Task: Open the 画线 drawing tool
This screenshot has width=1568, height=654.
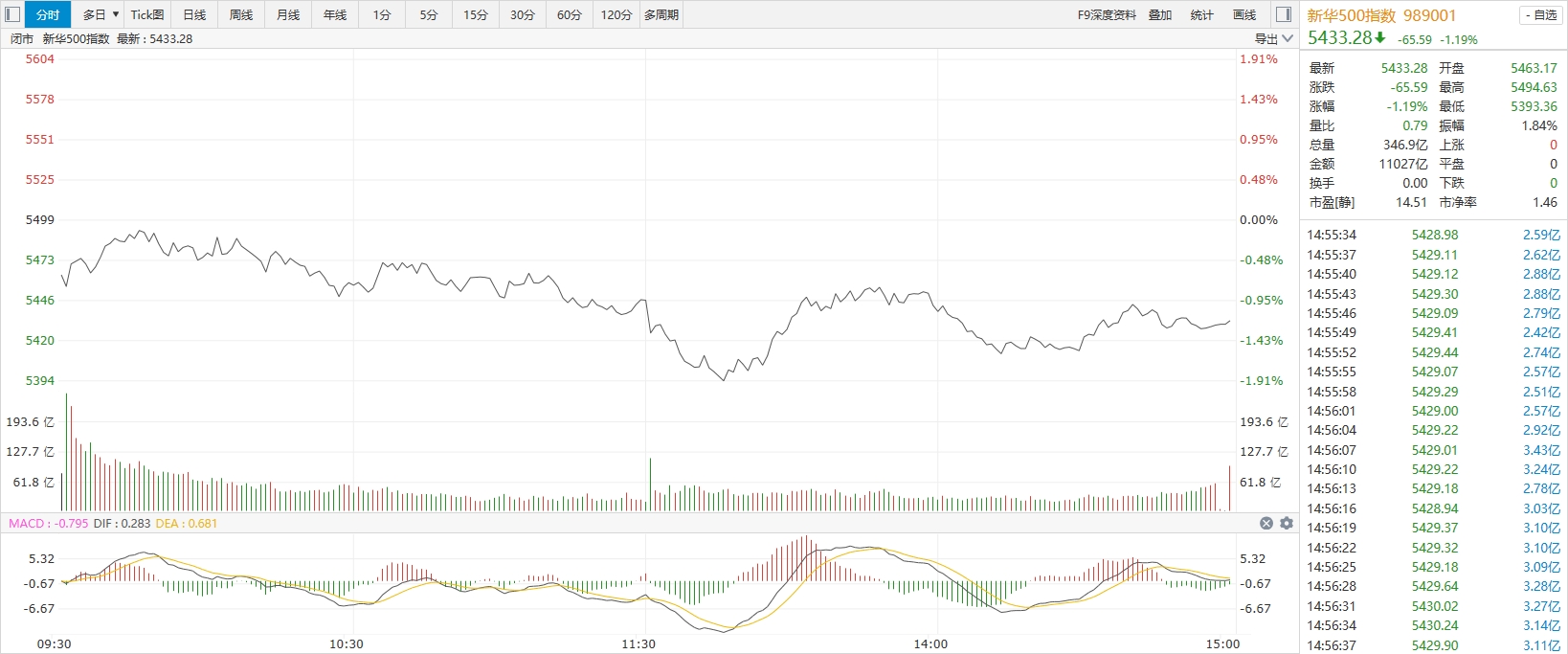Action: (x=1244, y=14)
